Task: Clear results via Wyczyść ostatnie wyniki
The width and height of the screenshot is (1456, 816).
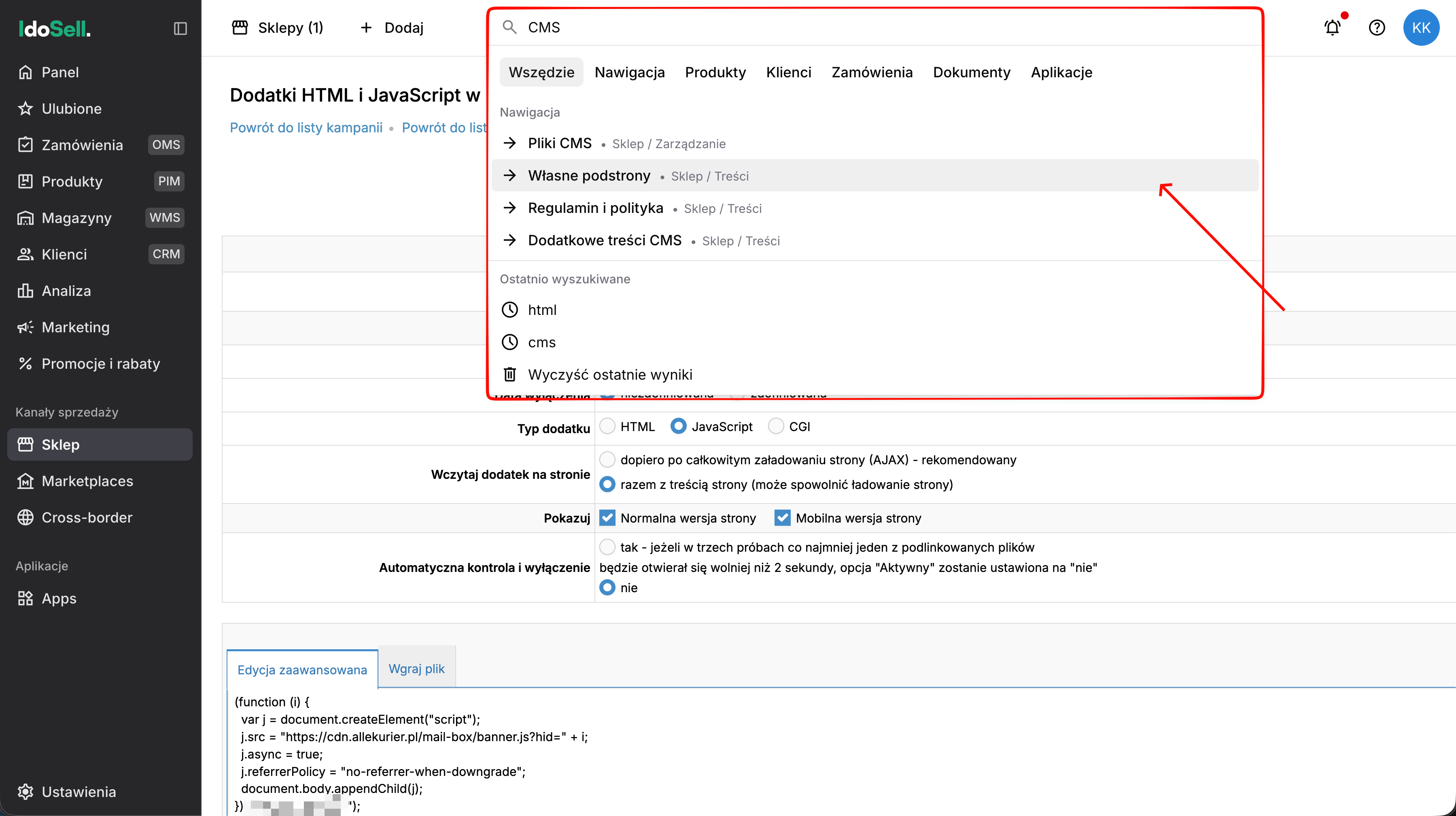Action: 875,374
